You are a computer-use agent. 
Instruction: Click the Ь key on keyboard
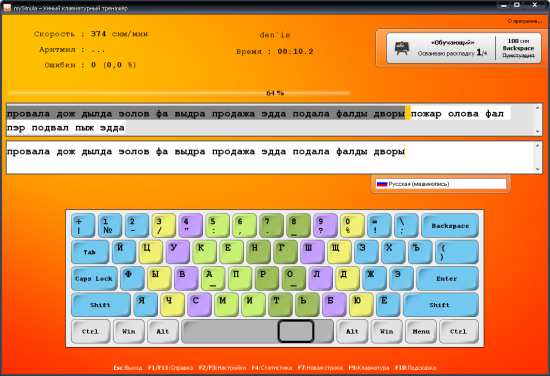pos(307,305)
